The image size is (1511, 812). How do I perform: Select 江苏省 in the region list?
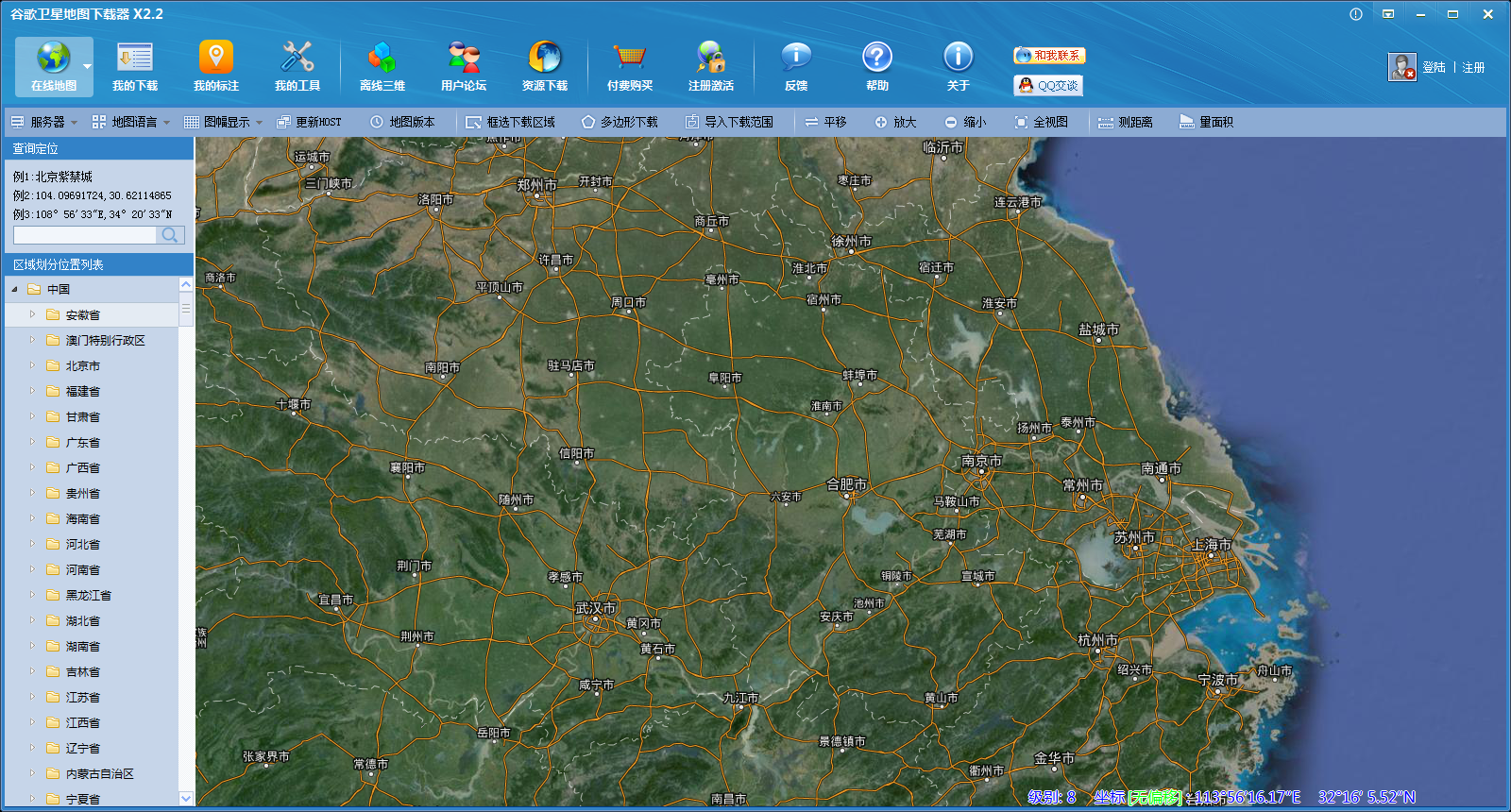tap(82, 697)
